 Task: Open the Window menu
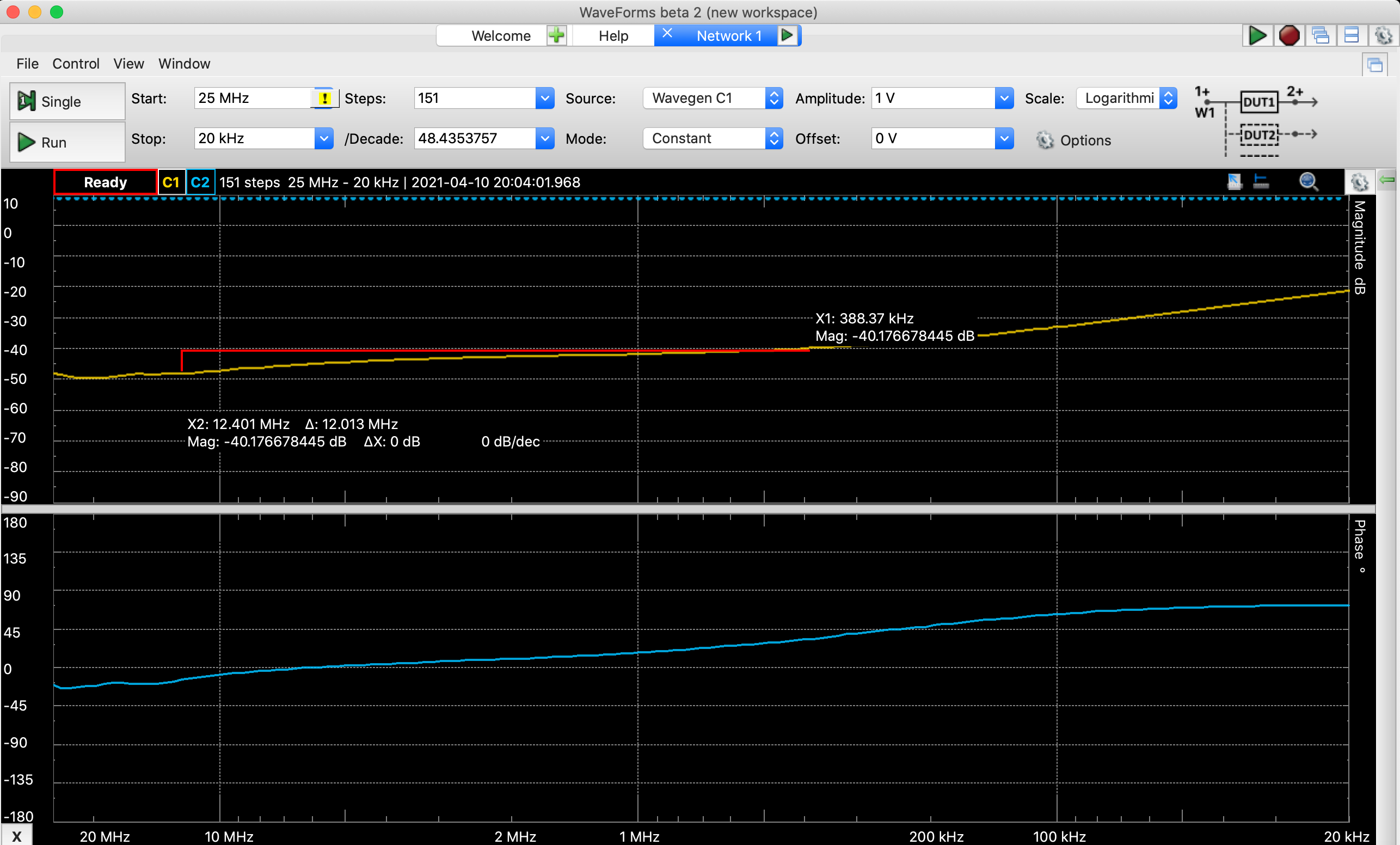tap(184, 64)
